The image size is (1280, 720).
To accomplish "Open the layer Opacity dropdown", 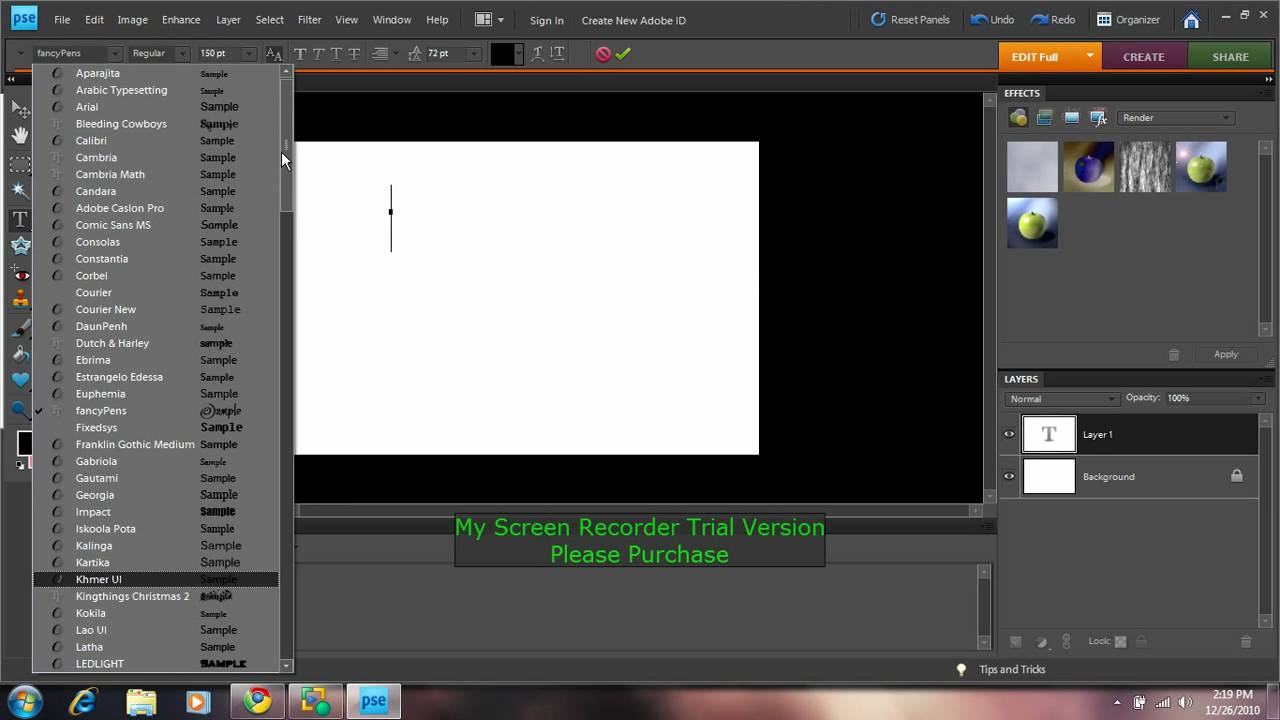I will click(1259, 399).
